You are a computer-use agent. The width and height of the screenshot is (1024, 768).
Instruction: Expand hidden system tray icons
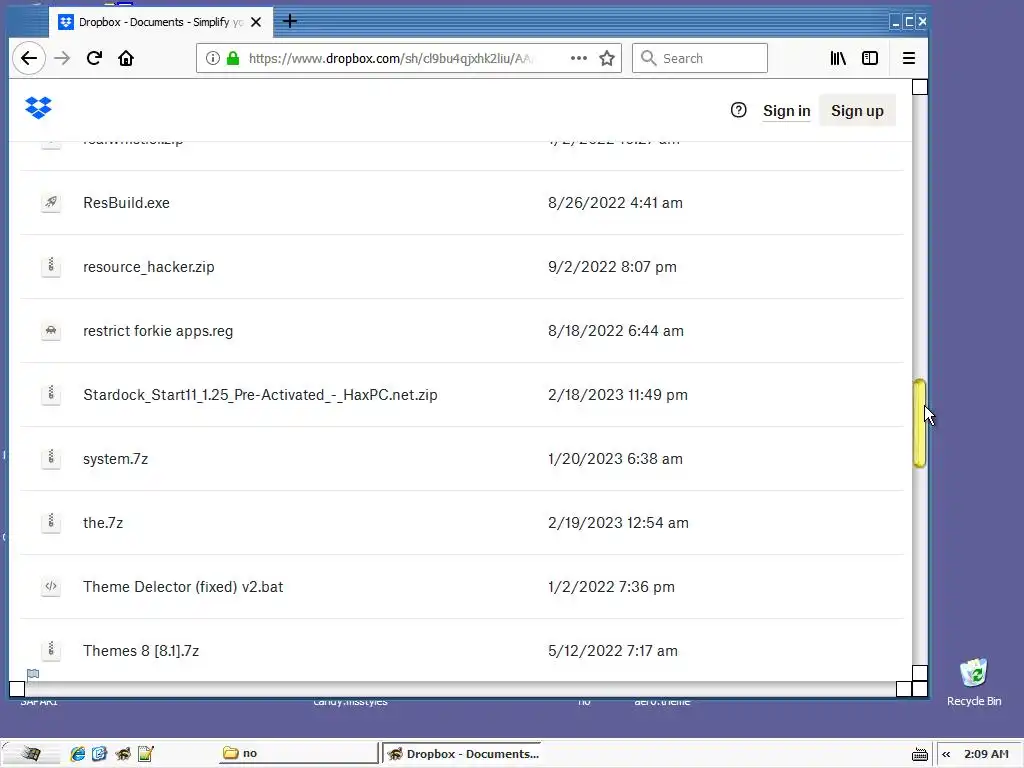[x=946, y=754]
